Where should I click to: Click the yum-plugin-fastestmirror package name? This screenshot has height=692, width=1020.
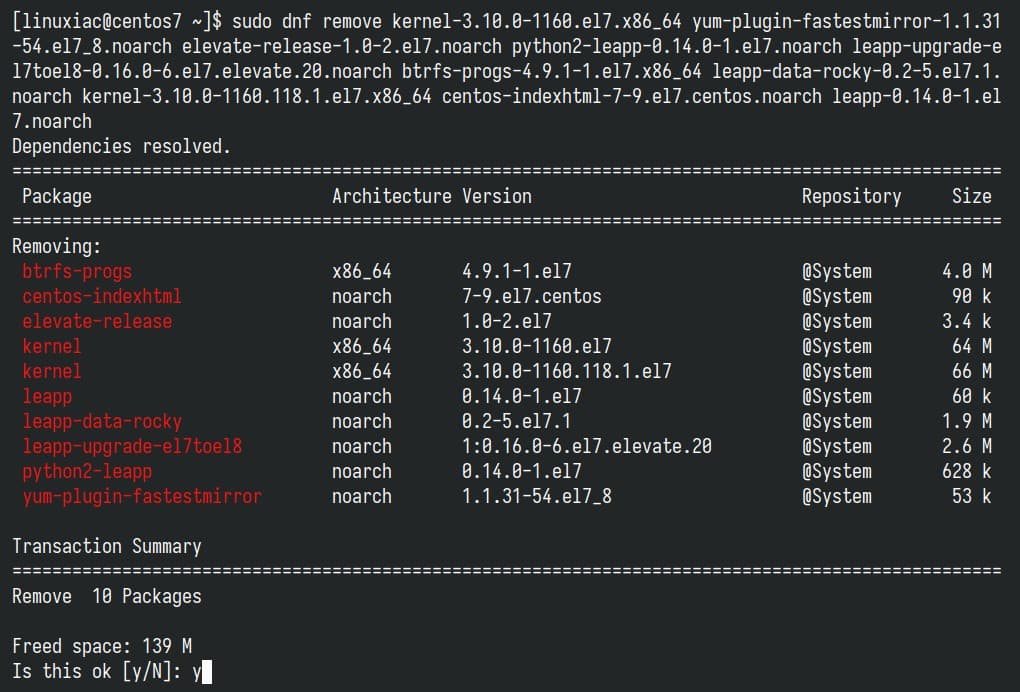[x=142, y=497]
